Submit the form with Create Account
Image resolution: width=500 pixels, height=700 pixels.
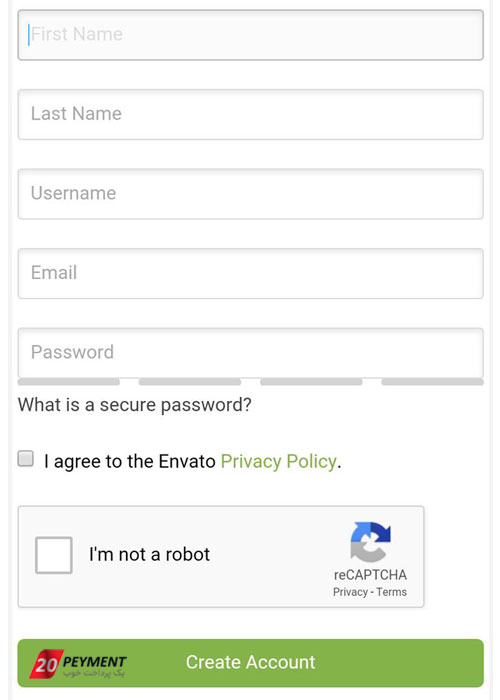(x=250, y=663)
